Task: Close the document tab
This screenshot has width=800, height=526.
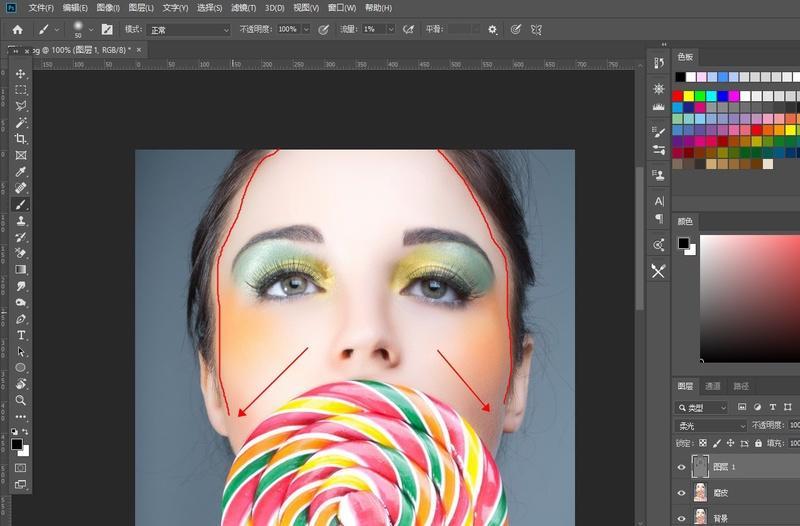Action: click(139, 50)
